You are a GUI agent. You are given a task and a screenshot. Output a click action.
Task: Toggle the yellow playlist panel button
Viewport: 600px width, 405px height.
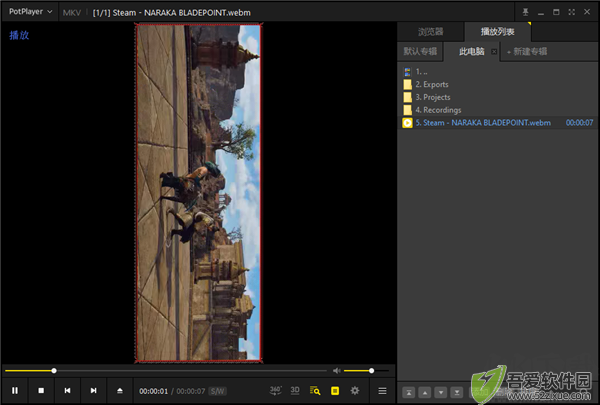pyautogui.click(x=335, y=390)
